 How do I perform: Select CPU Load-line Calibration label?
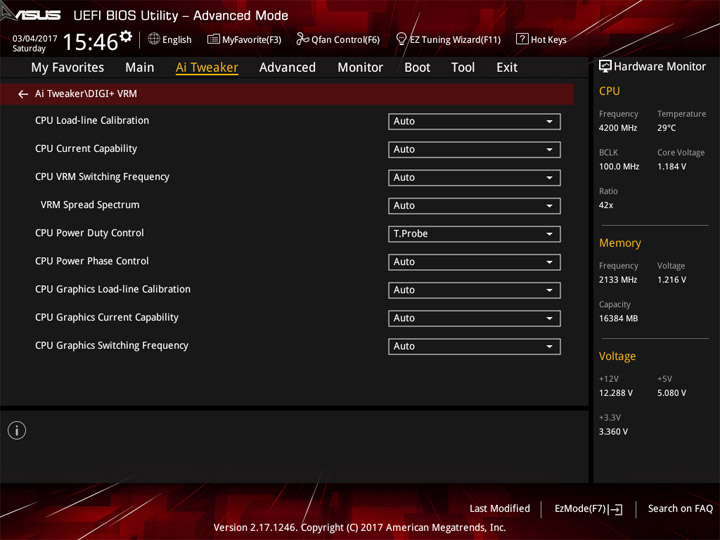pyautogui.click(x=92, y=121)
